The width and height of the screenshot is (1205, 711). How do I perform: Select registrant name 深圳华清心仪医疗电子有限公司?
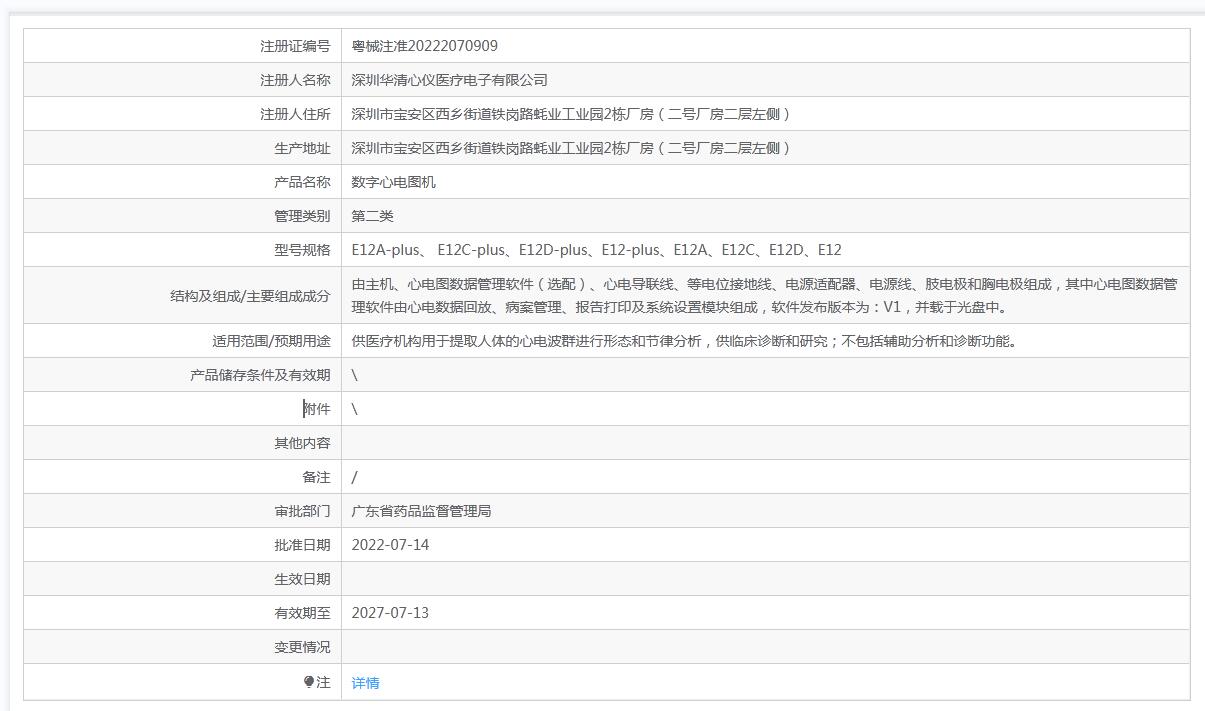point(449,80)
